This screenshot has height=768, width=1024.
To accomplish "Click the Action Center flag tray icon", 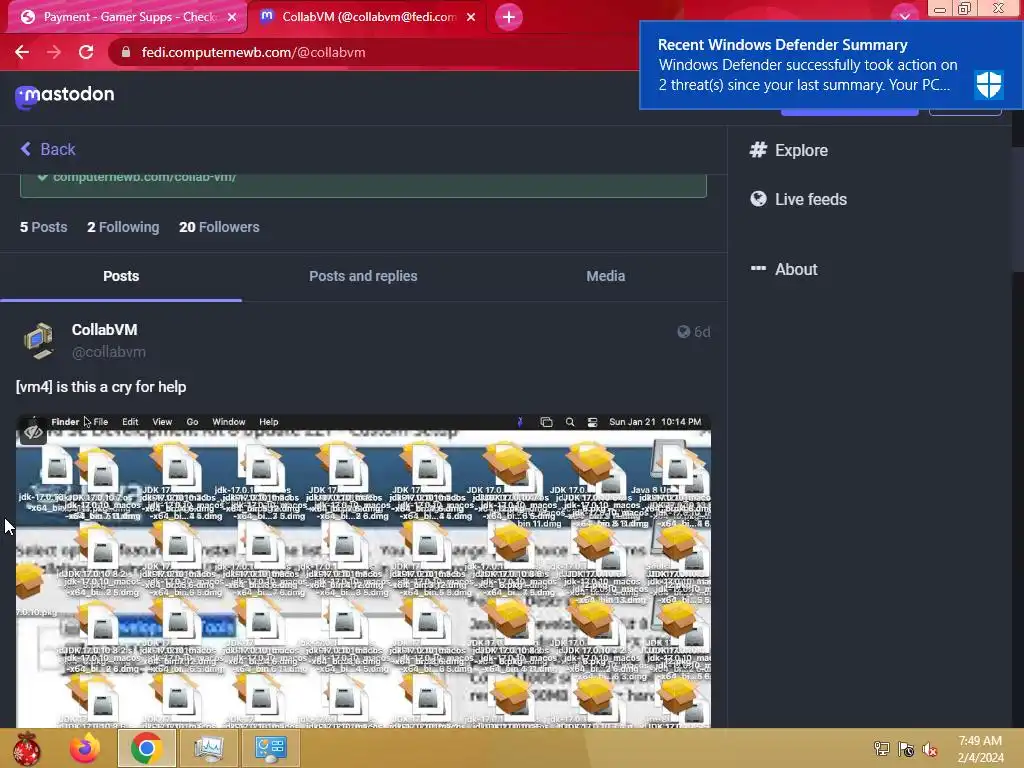I will (x=906, y=749).
